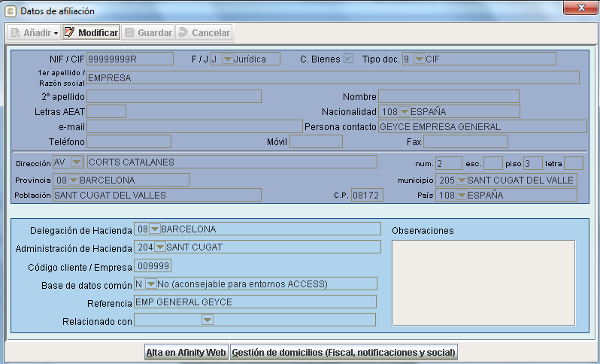This screenshot has width=600, height=364.
Task: Open the Relacionado con dropdown
Action: pyautogui.click(x=207, y=320)
